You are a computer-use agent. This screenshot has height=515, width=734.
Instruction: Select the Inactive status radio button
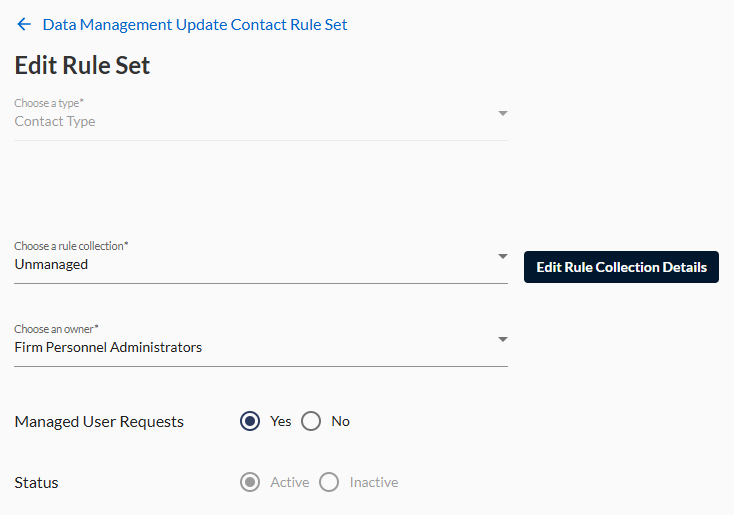pos(329,482)
